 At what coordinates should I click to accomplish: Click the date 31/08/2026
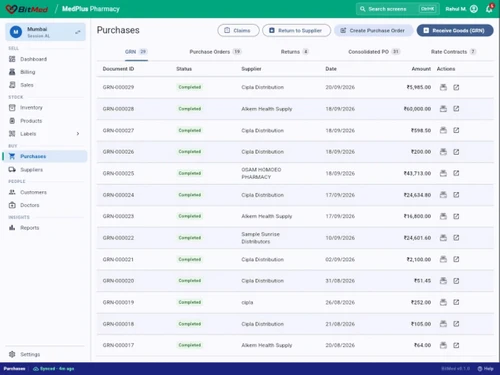[x=340, y=281]
